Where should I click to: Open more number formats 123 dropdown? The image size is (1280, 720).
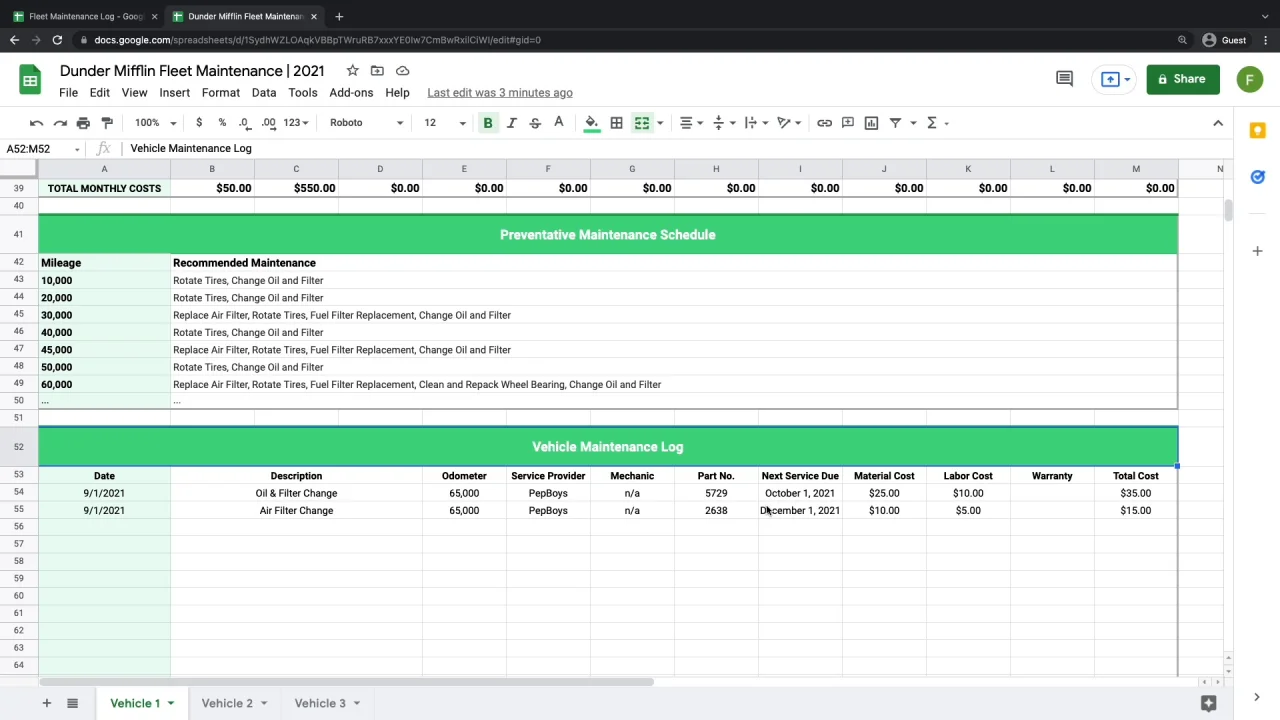click(296, 123)
